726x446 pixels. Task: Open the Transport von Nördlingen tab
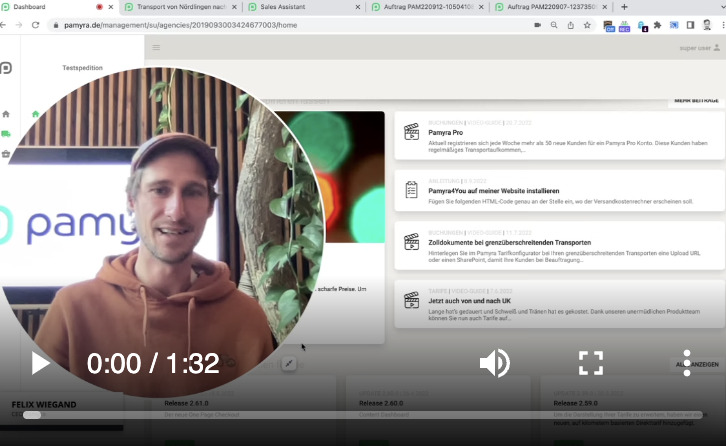pos(181,7)
